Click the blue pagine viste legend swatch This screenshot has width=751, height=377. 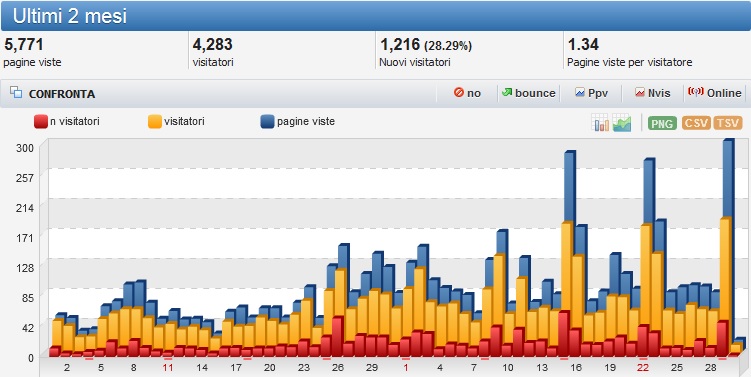point(267,122)
